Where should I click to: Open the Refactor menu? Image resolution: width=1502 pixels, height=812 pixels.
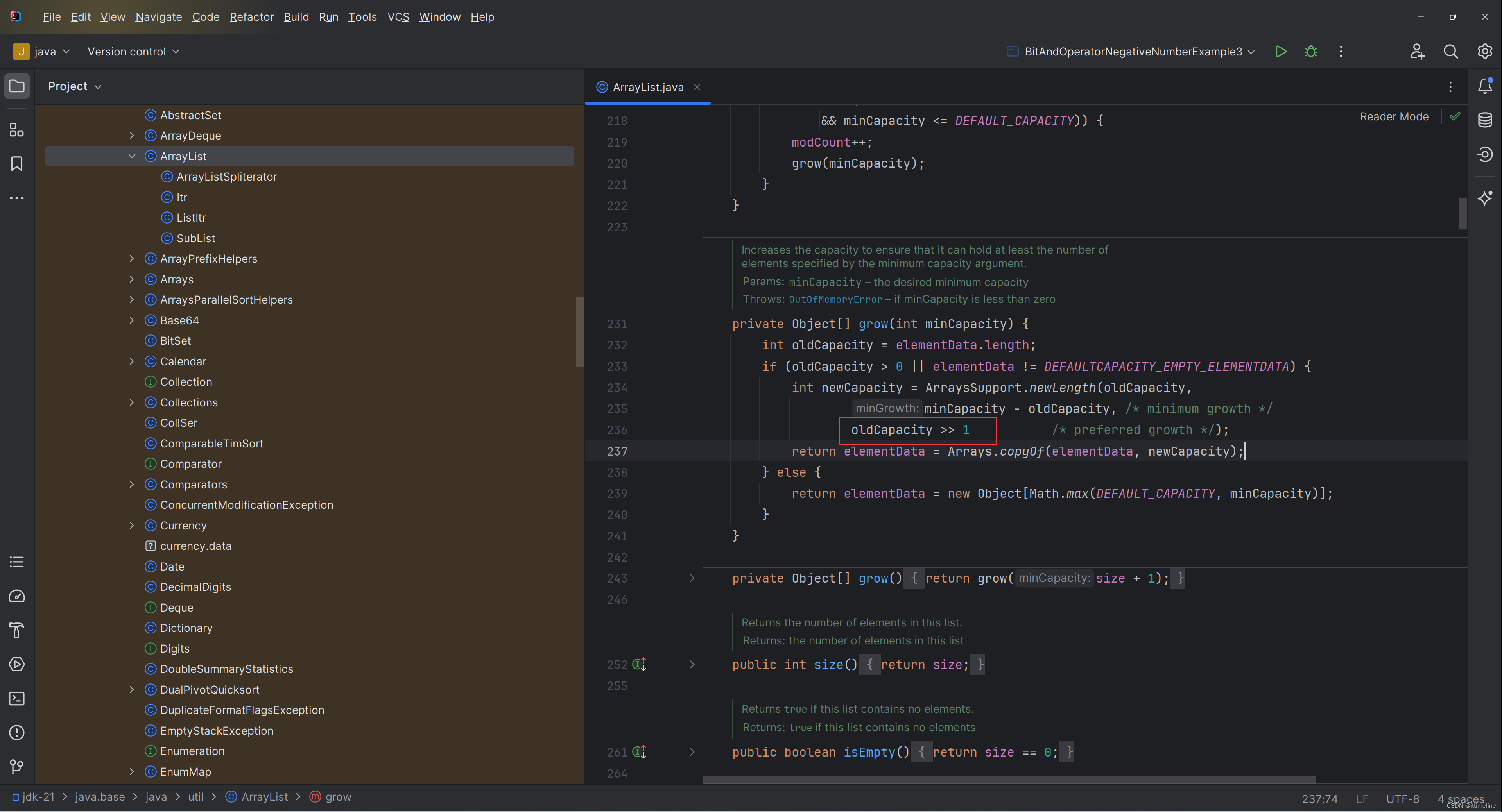(x=251, y=17)
